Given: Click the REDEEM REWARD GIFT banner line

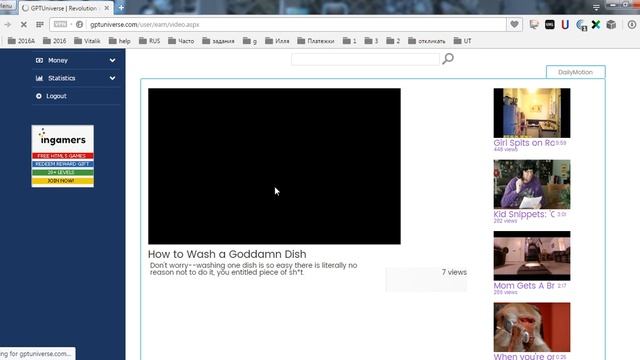Looking at the screenshot, I should click(62, 164).
